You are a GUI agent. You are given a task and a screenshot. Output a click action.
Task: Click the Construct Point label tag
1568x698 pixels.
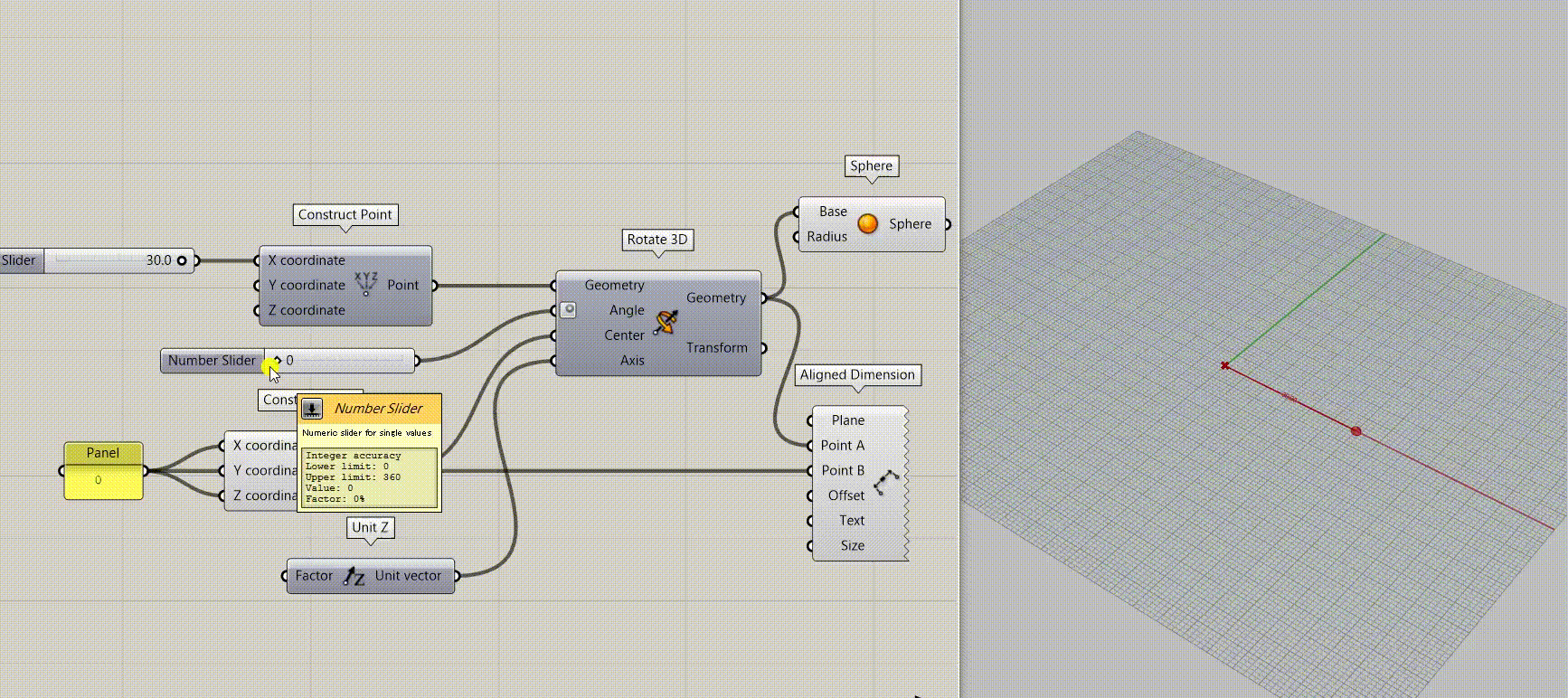[x=345, y=215]
